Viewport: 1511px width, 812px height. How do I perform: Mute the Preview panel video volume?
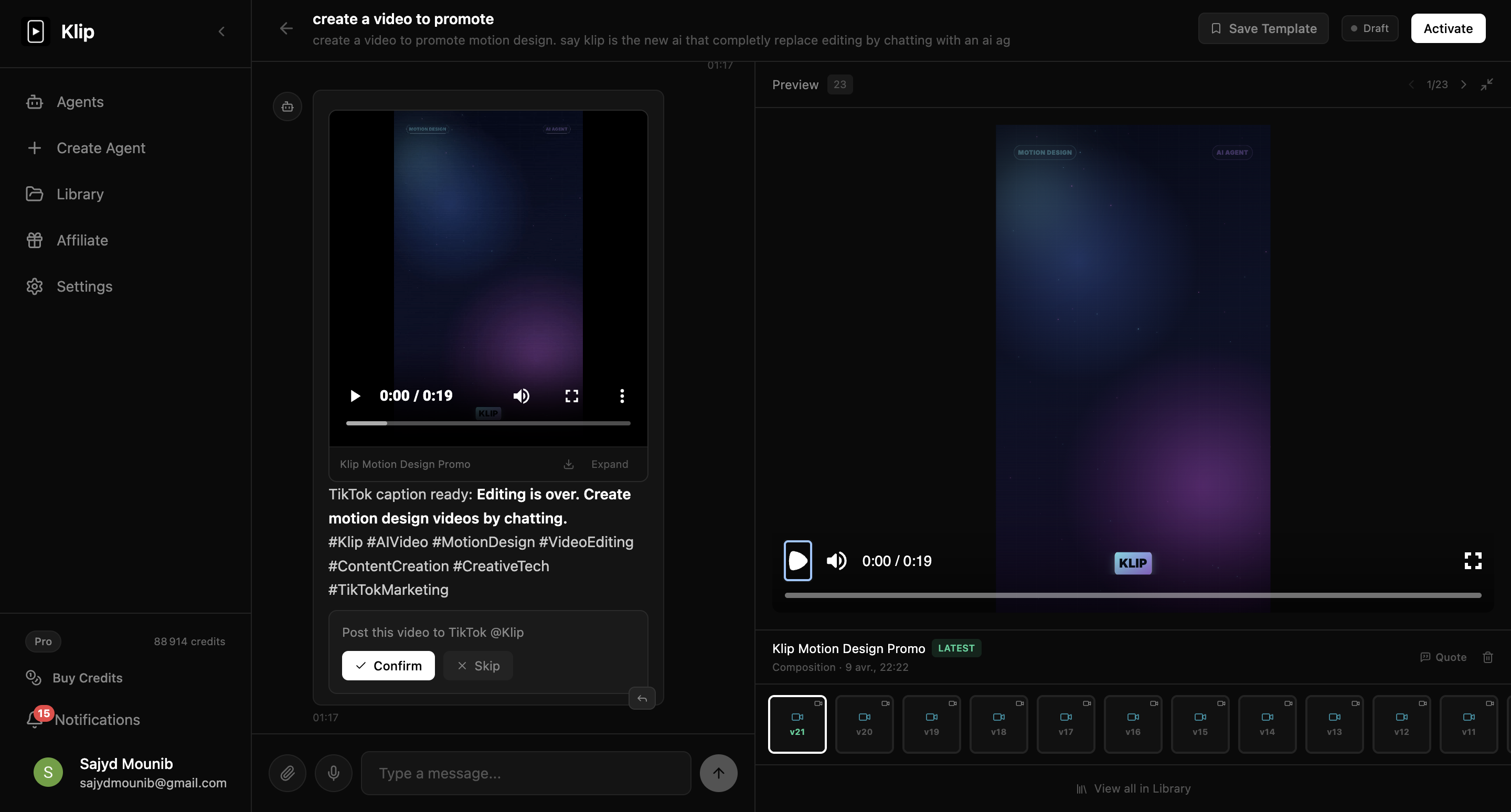point(836,561)
